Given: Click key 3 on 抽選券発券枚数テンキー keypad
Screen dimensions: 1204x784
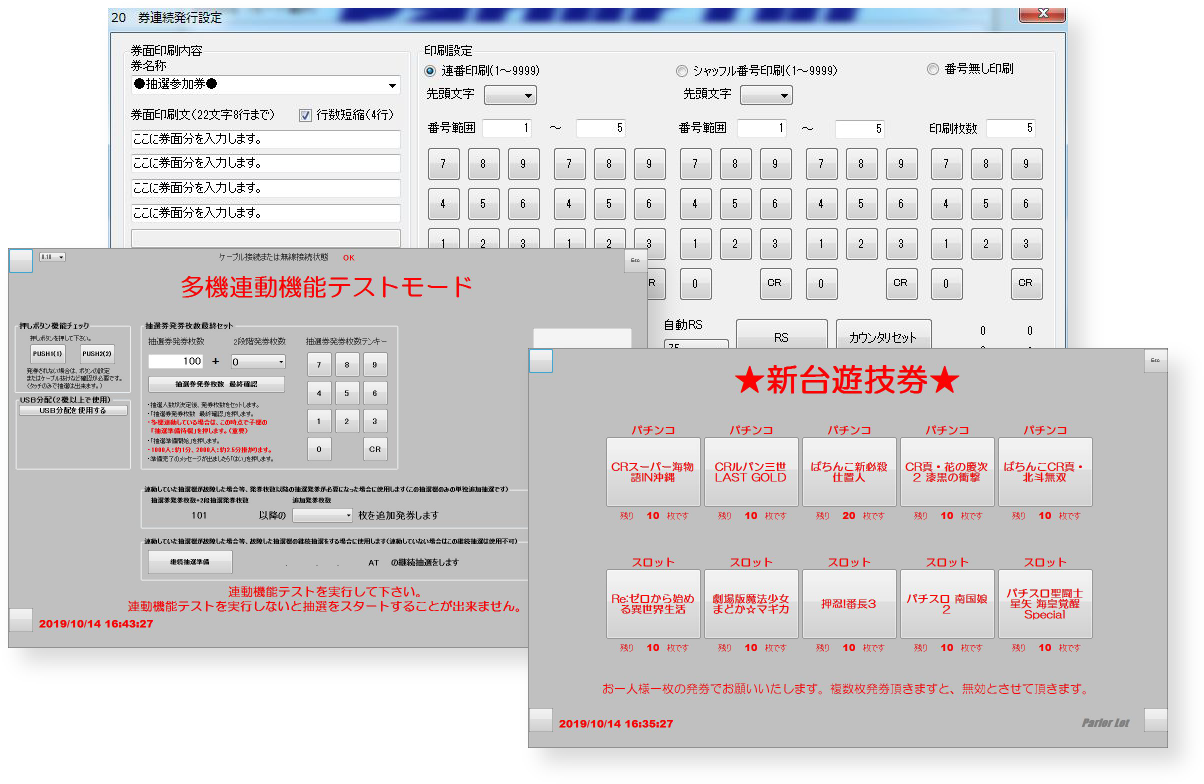Looking at the screenshot, I should 375,421.
